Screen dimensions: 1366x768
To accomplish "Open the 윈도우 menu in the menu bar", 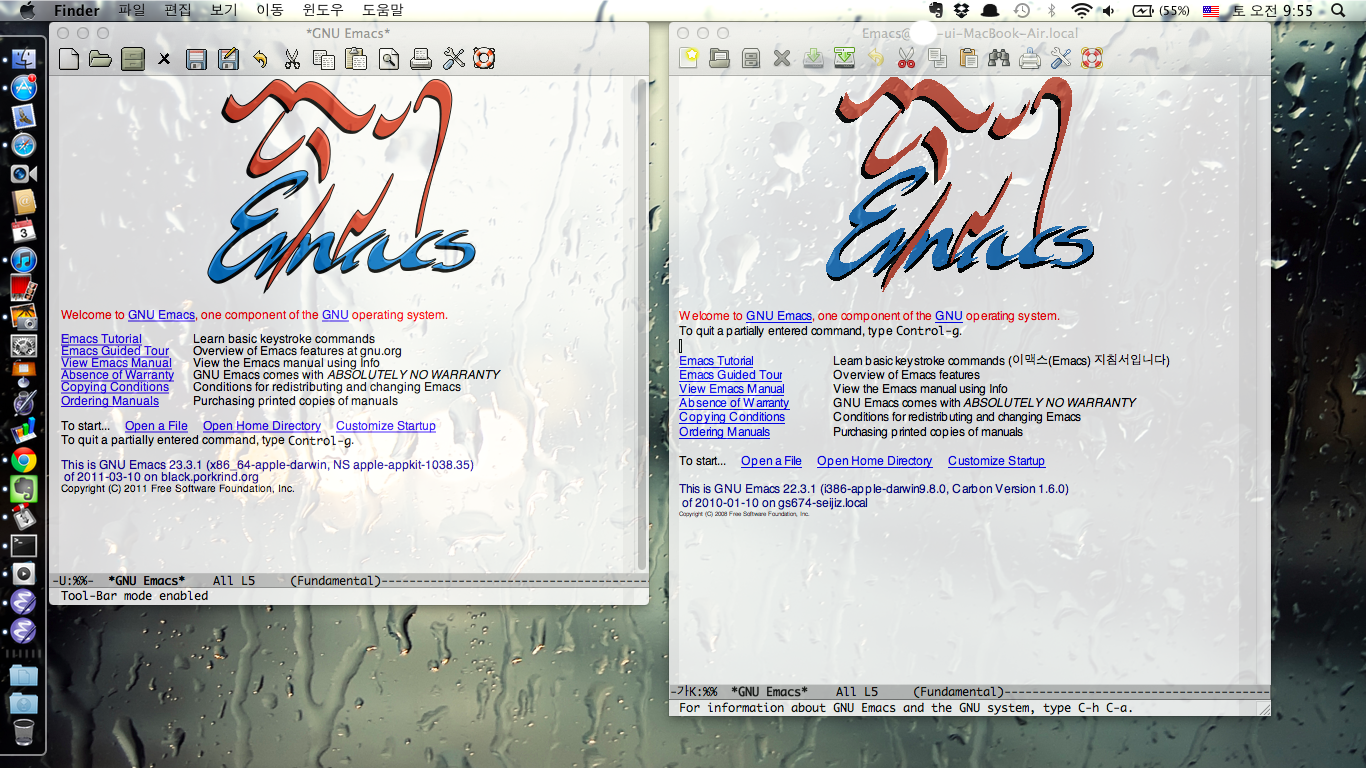I will click(x=323, y=10).
